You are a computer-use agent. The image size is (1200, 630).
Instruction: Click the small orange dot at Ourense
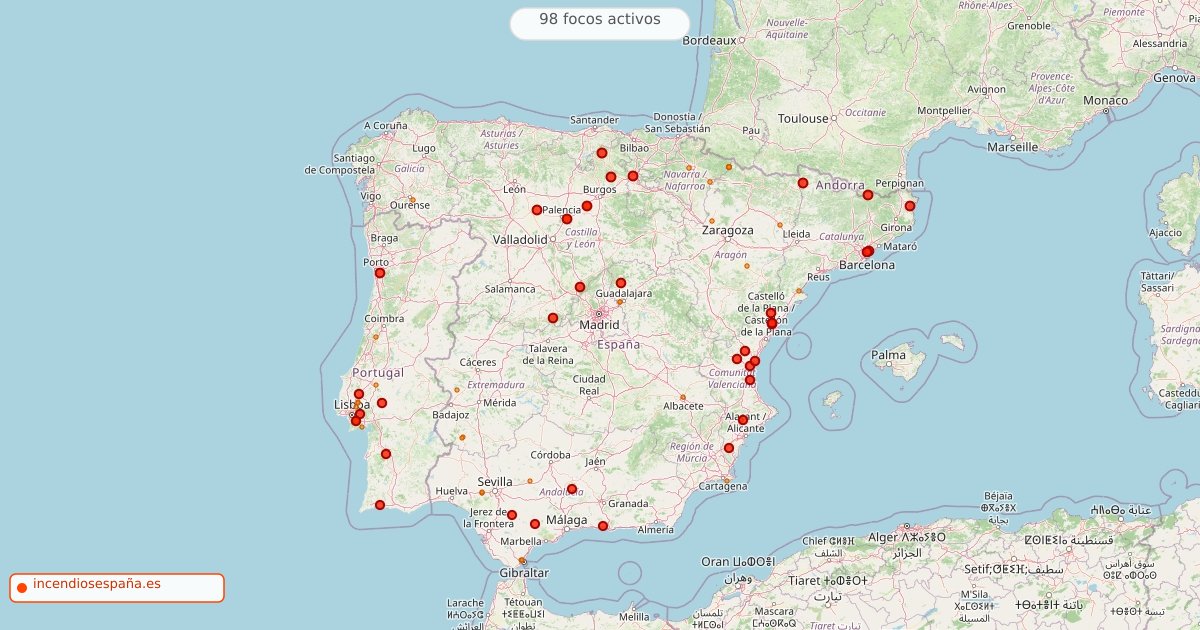[412, 200]
